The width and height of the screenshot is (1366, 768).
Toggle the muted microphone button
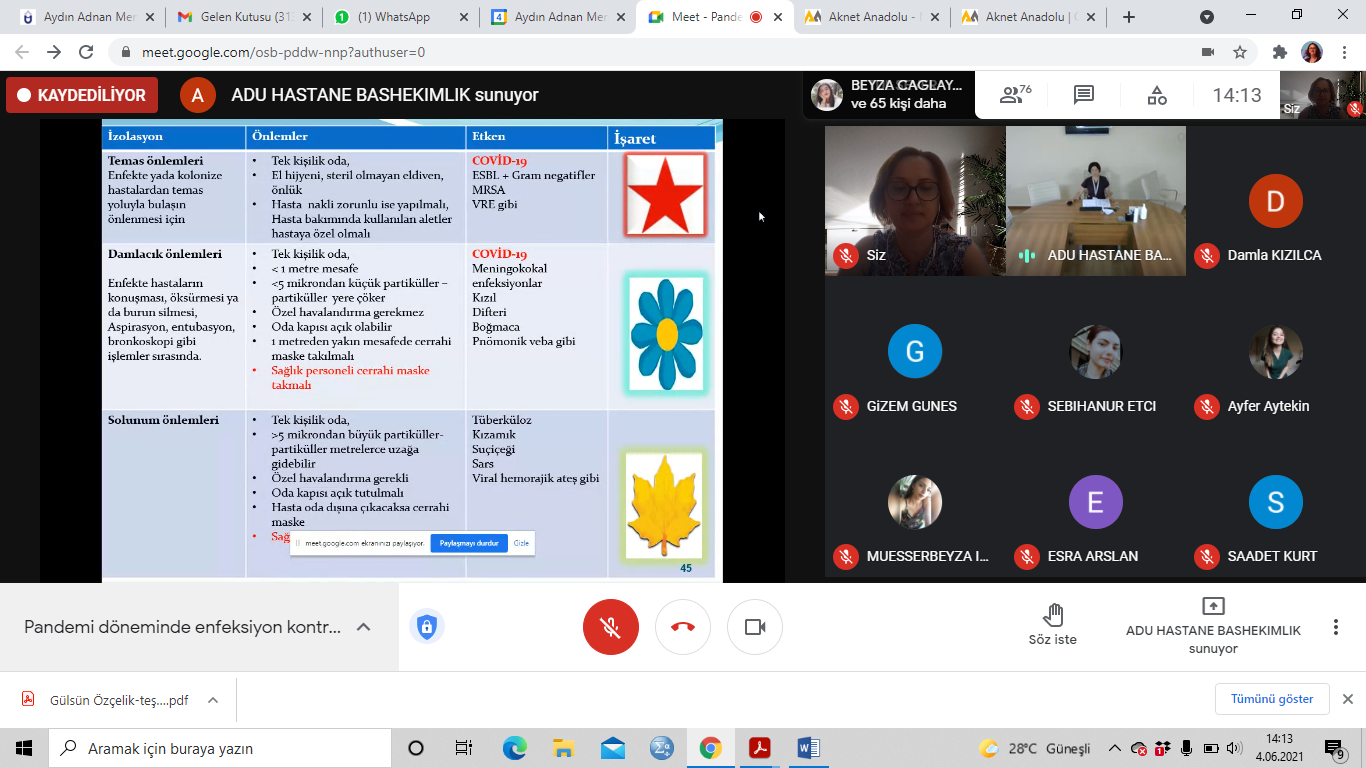coord(610,627)
